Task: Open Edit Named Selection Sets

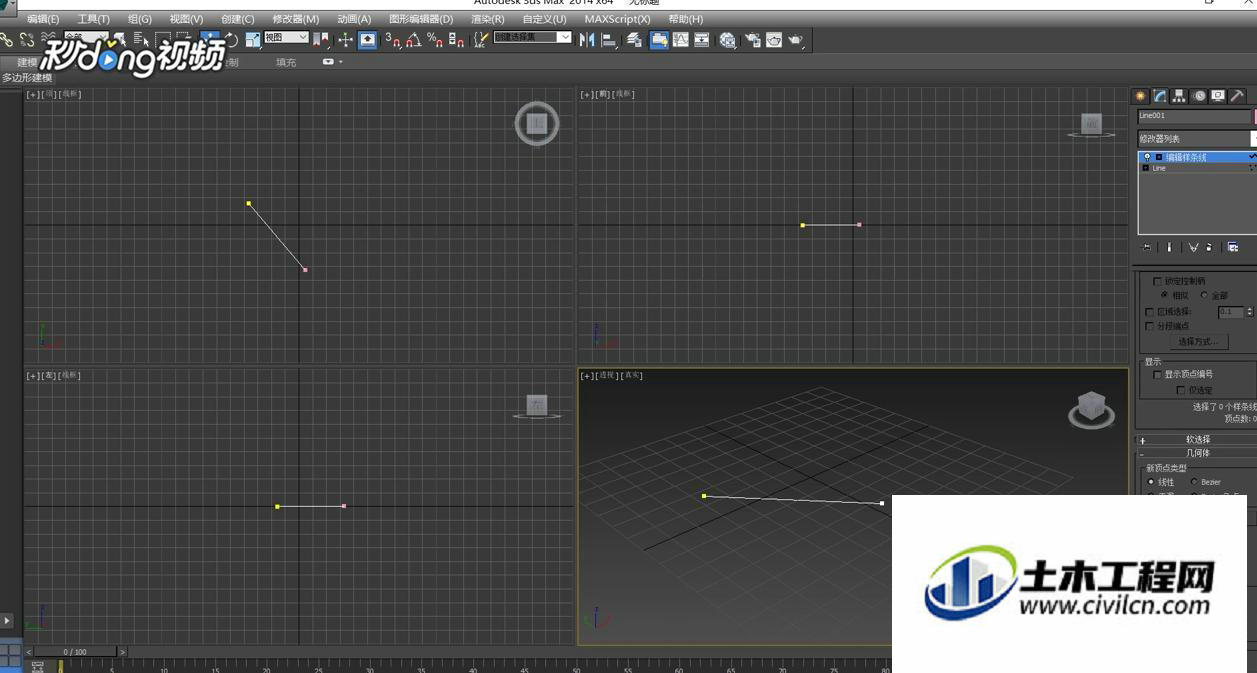Action: (x=481, y=39)
